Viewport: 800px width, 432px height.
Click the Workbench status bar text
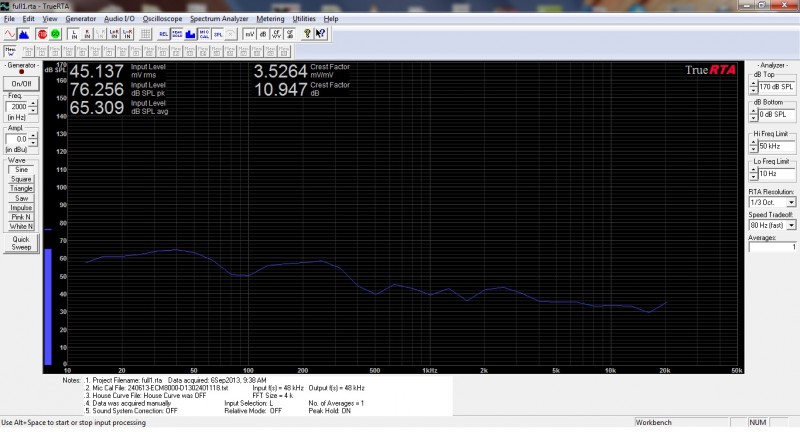click(653, 422)
